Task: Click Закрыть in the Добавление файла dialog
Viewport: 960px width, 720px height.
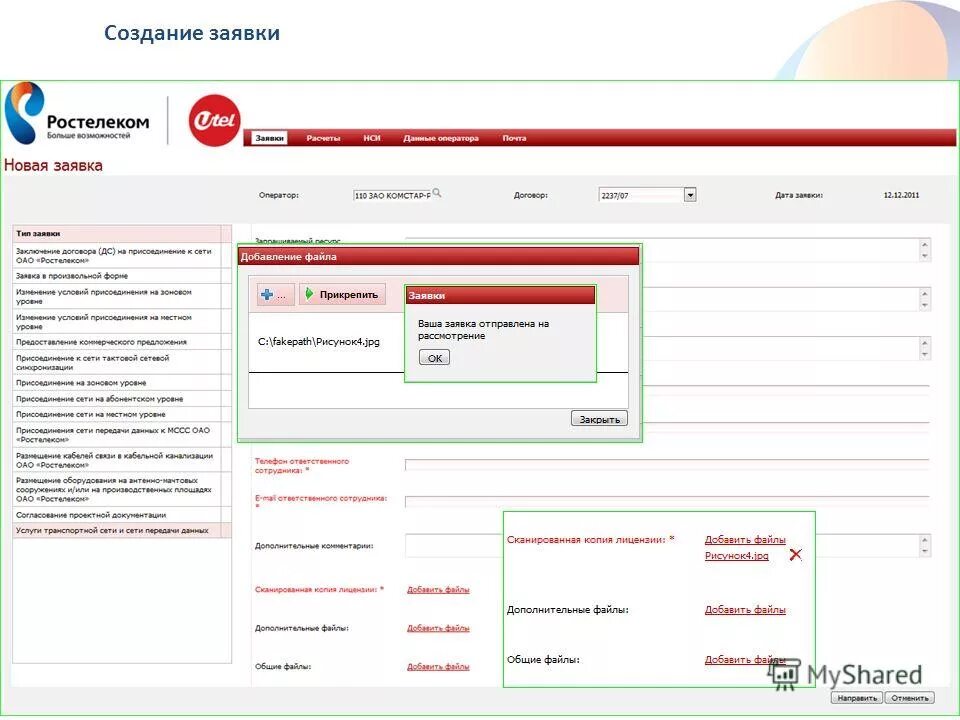Action: (x=598, y=418)
